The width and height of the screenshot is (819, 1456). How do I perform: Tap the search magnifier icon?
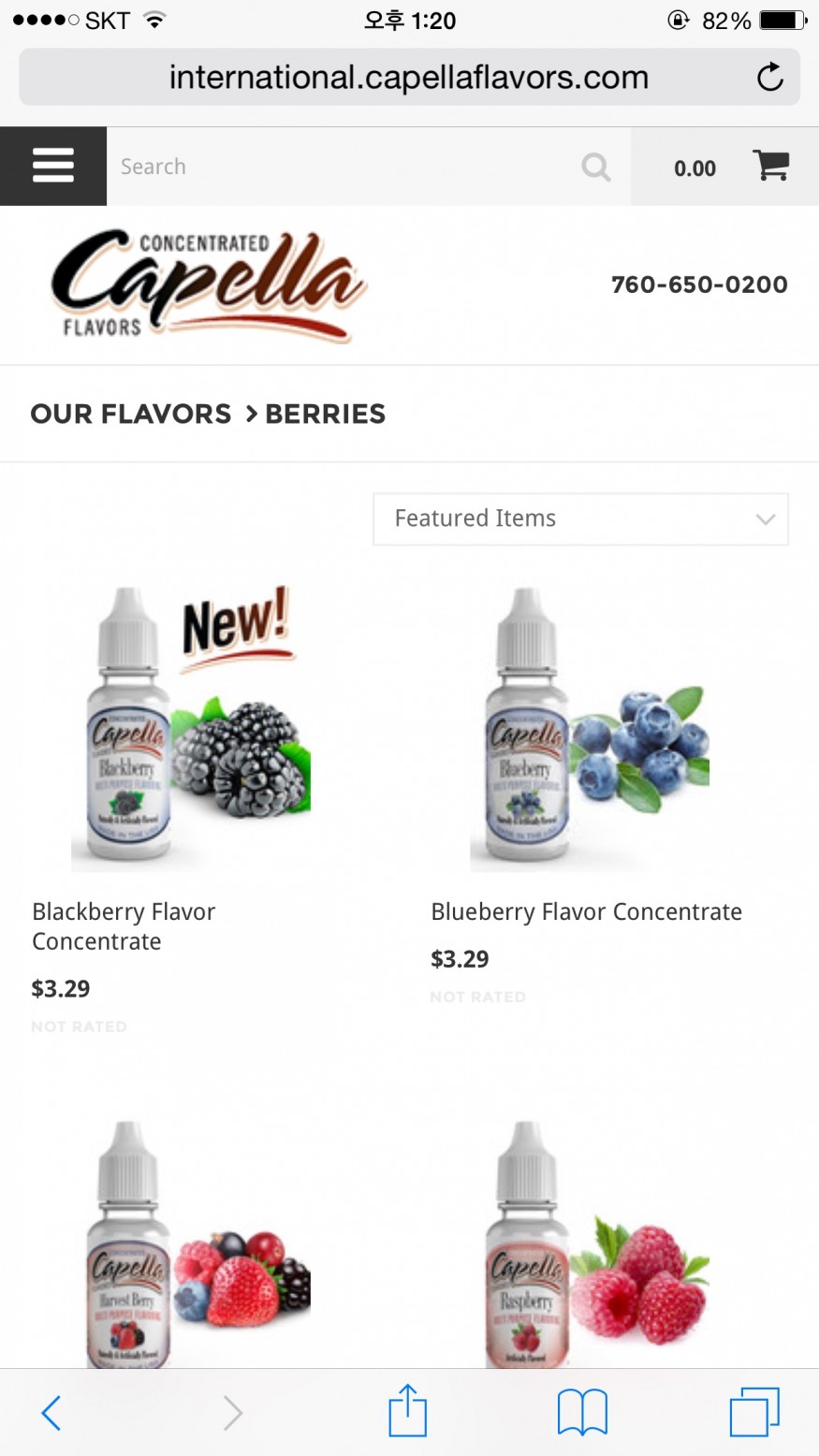(x=596, y=167)
